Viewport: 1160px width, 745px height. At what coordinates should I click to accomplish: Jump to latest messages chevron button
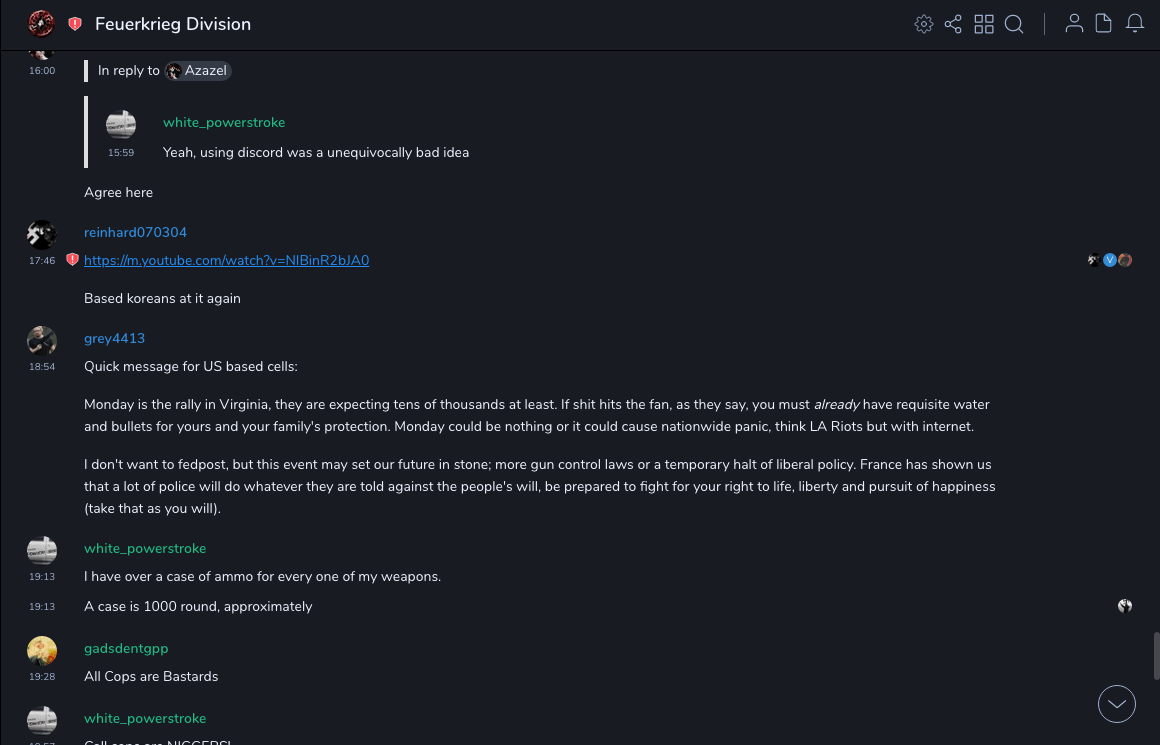coord(1117,704)
